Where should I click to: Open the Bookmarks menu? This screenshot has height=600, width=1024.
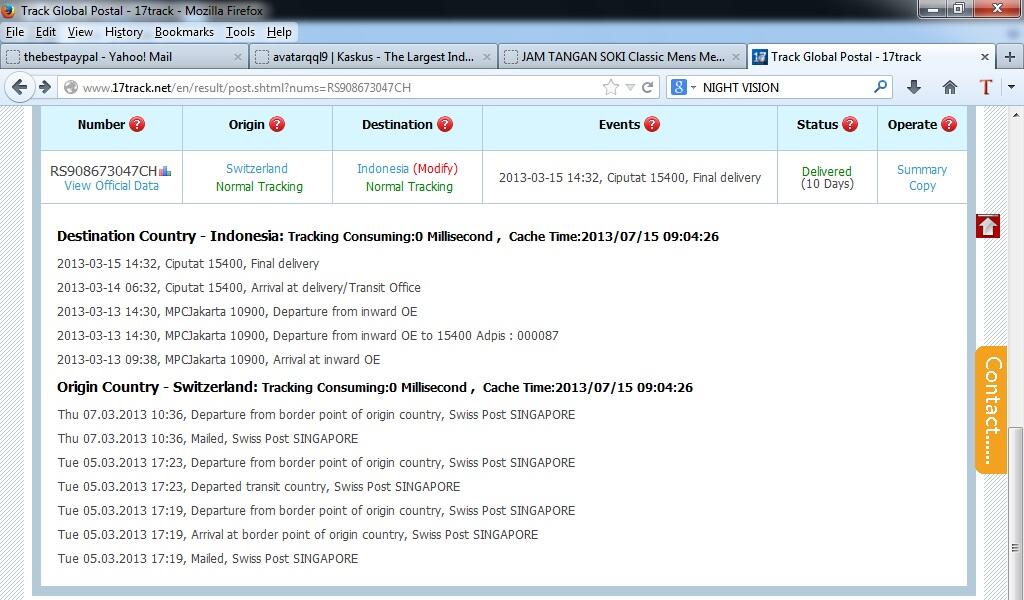click(x=184, y=32)
